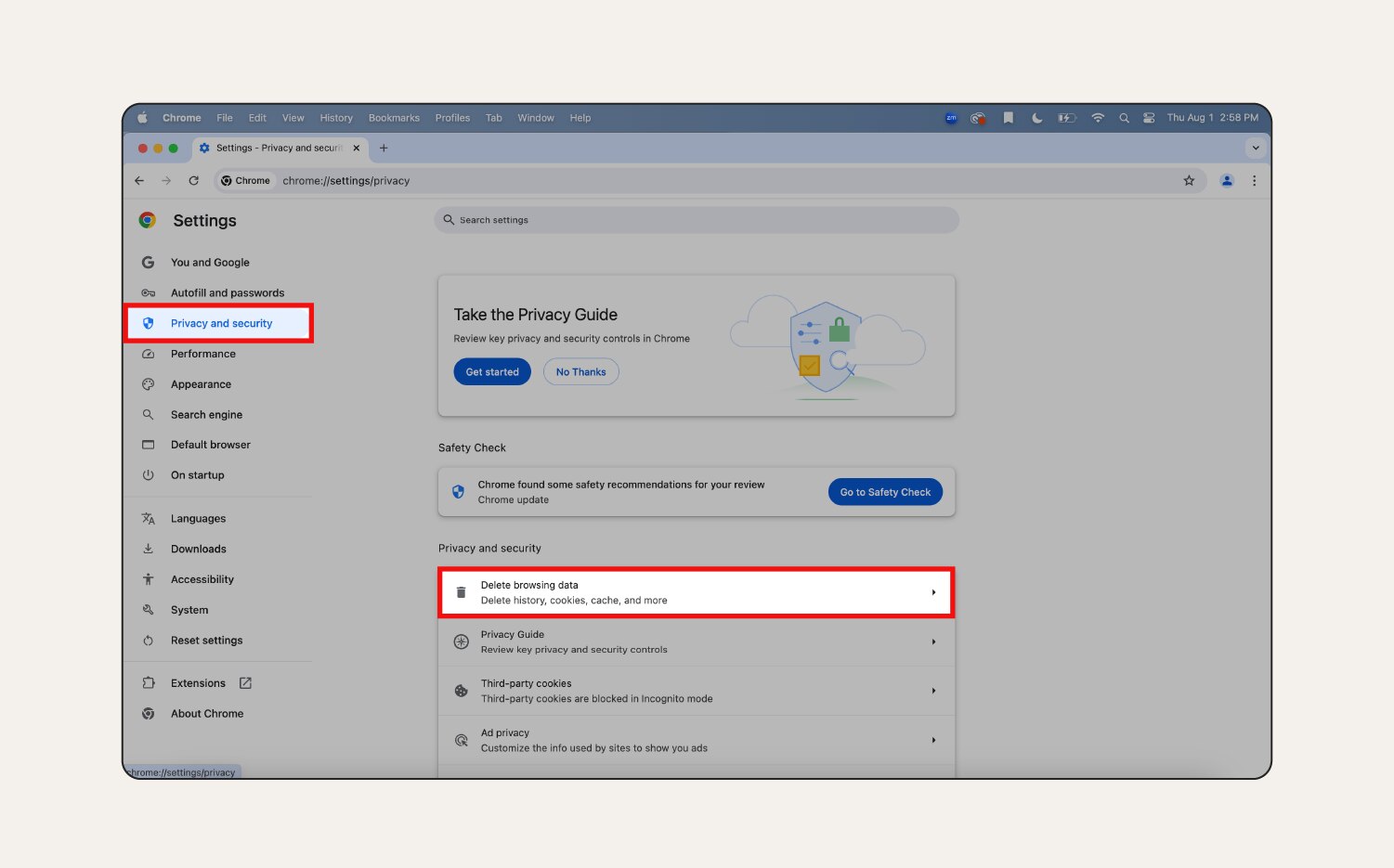Screen dimensions: 1394x868
Task: Click the Search settings field
Action: (x=697, y=220)
